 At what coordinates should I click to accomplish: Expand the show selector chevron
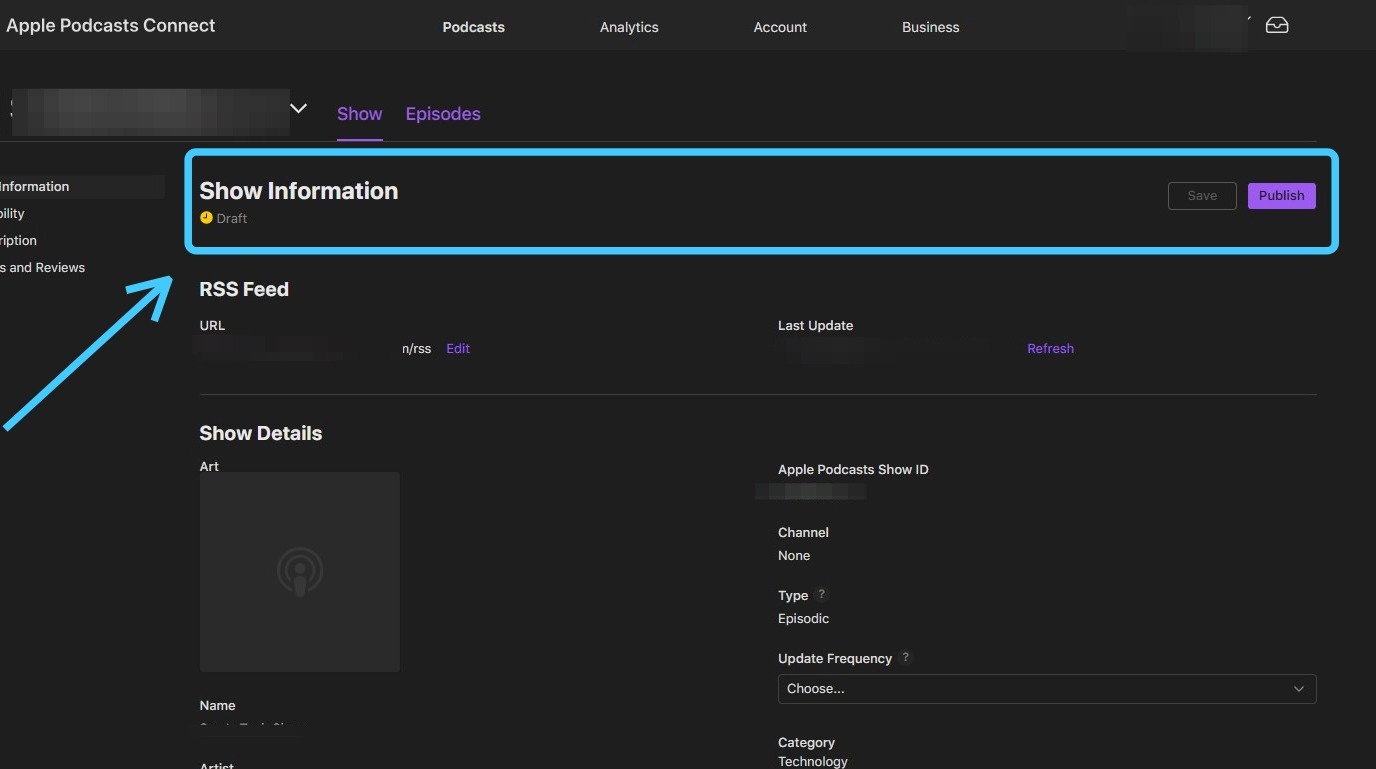pyautogui.click(x=298, y=109)
